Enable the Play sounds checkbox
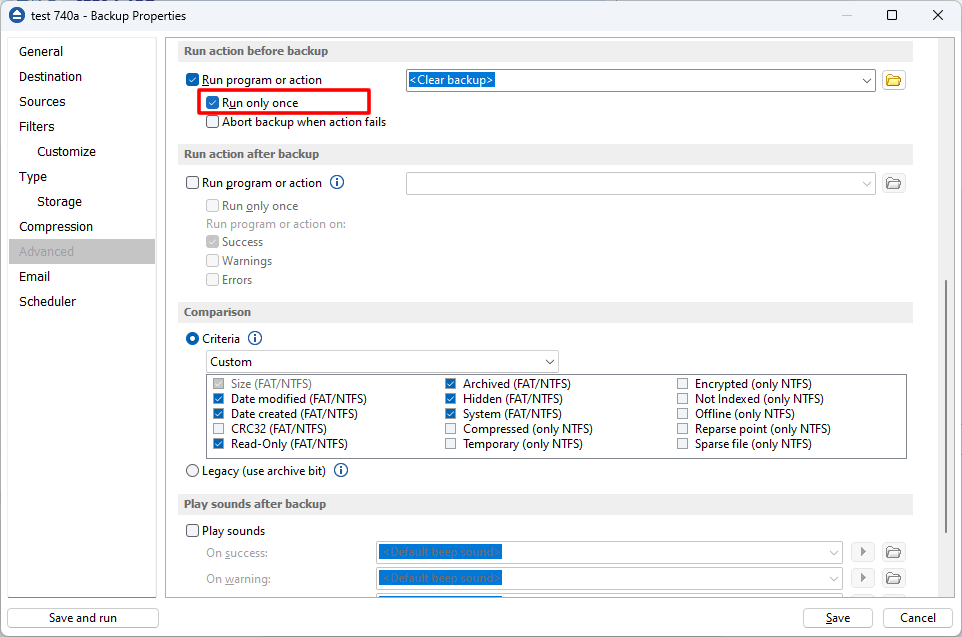962x637 pixels. pyautogui.click(x=193, y=531)
